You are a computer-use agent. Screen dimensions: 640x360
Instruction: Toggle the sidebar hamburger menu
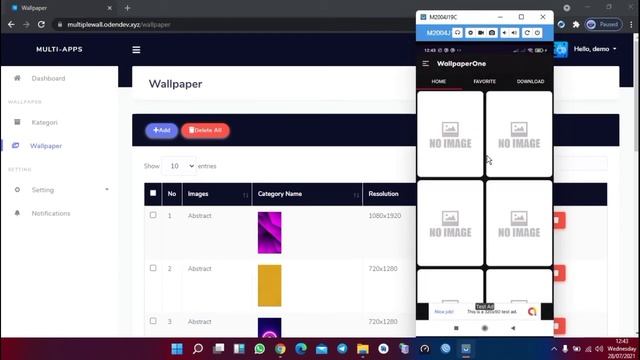click(136, 50)
